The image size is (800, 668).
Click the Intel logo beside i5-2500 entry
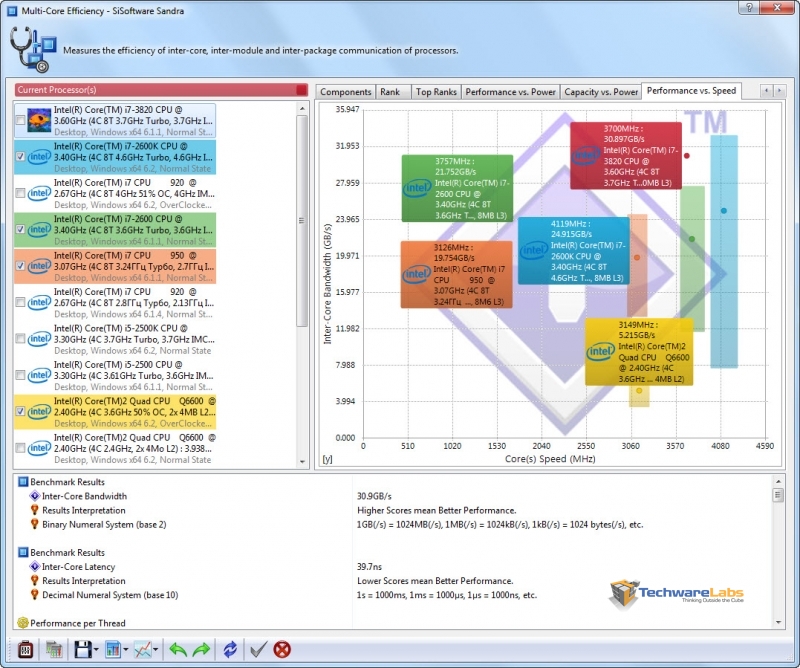click(x=39, y=375)
